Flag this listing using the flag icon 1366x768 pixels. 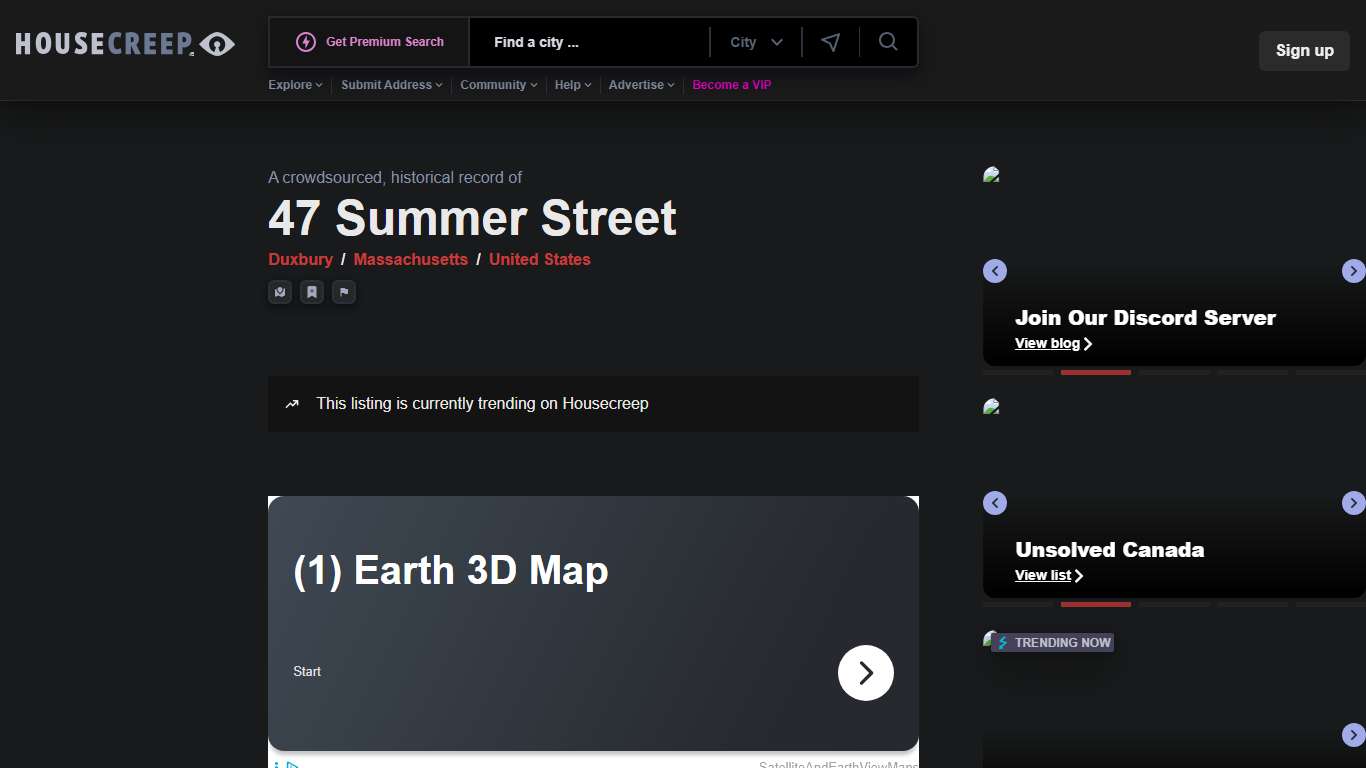(344, 292)
